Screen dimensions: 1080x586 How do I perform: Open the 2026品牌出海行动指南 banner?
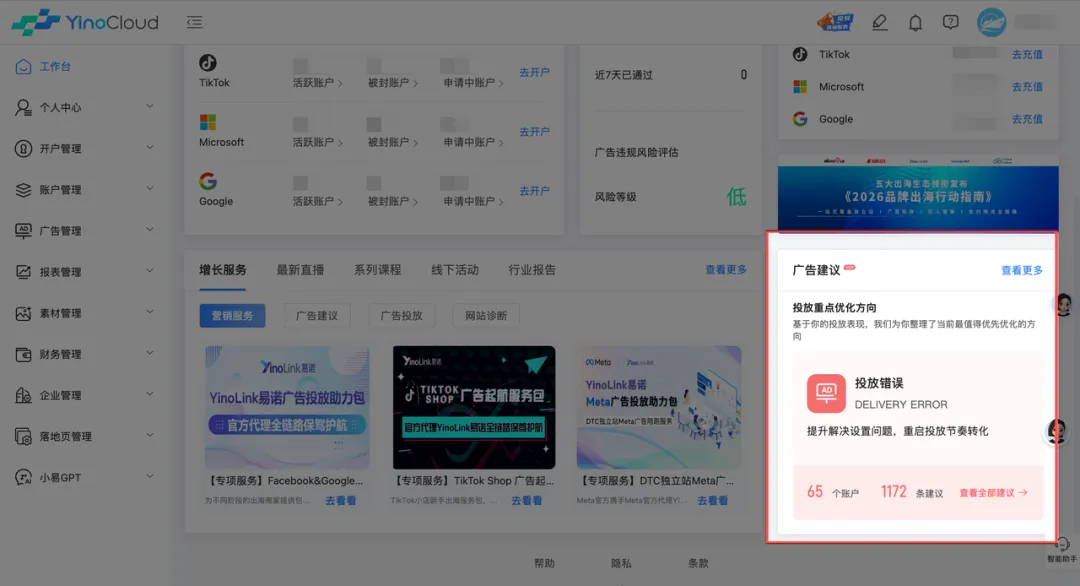[x=918, y=191]
